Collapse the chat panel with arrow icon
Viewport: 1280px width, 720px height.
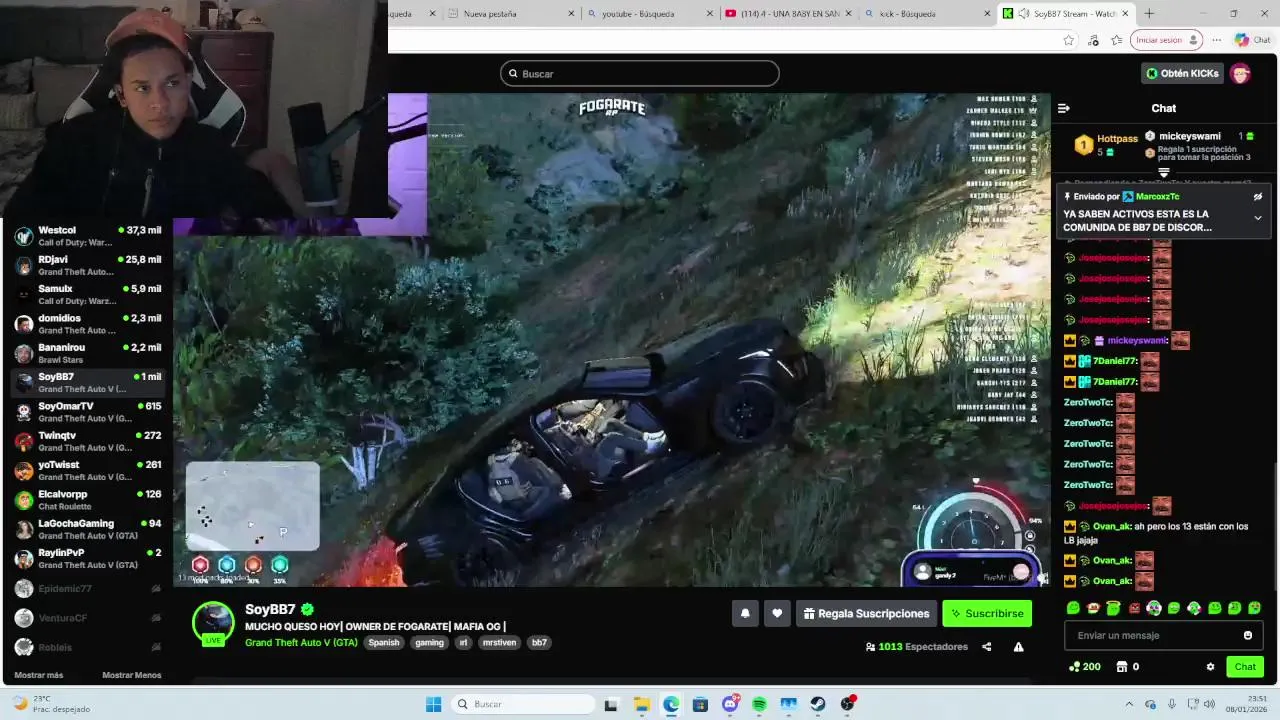point(1064,108)
